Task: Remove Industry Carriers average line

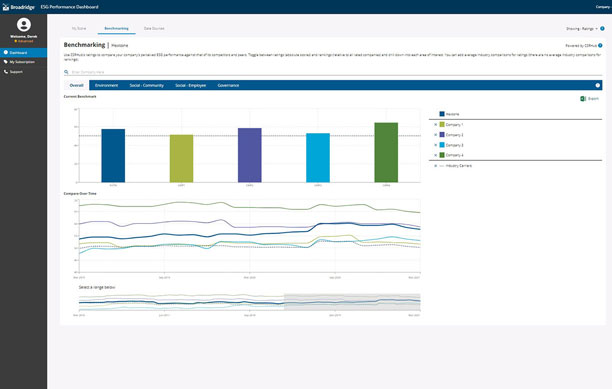Action: coord(436,166)
